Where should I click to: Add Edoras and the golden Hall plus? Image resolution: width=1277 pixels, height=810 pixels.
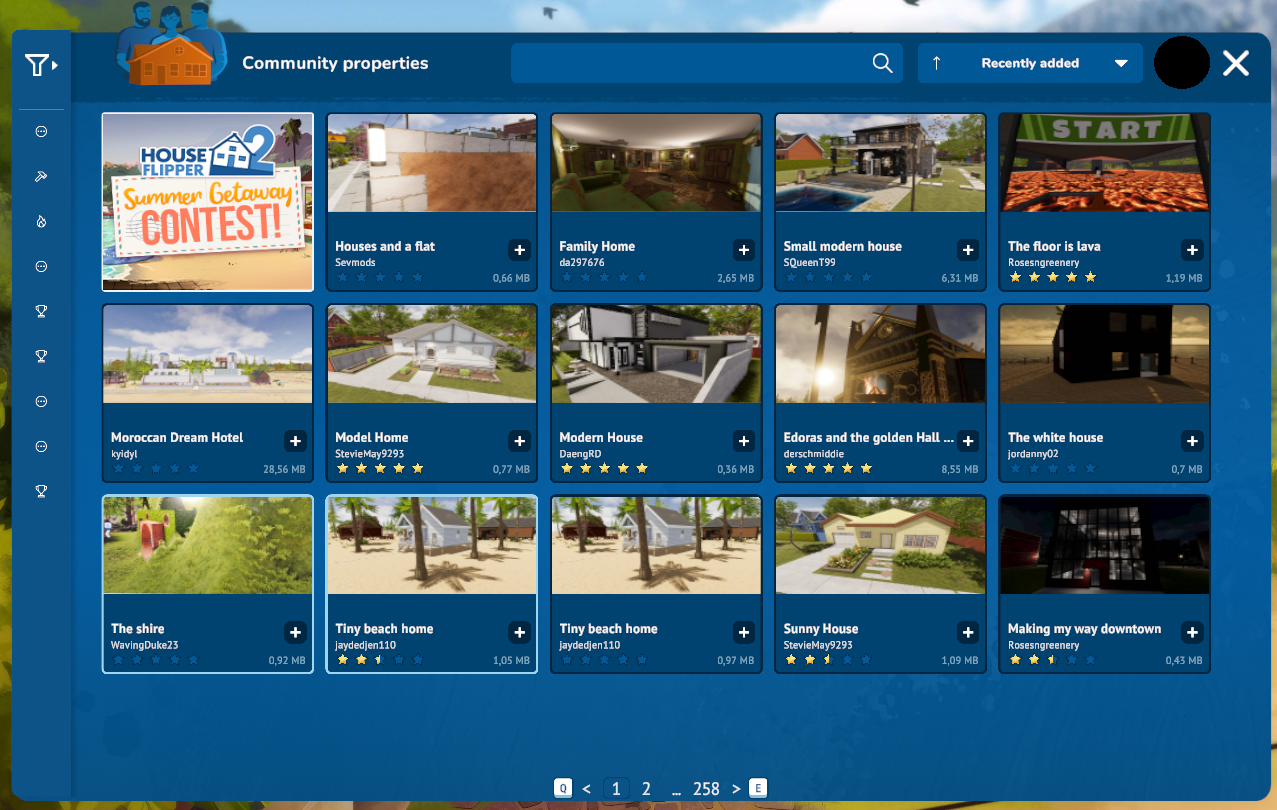point(967,441)
